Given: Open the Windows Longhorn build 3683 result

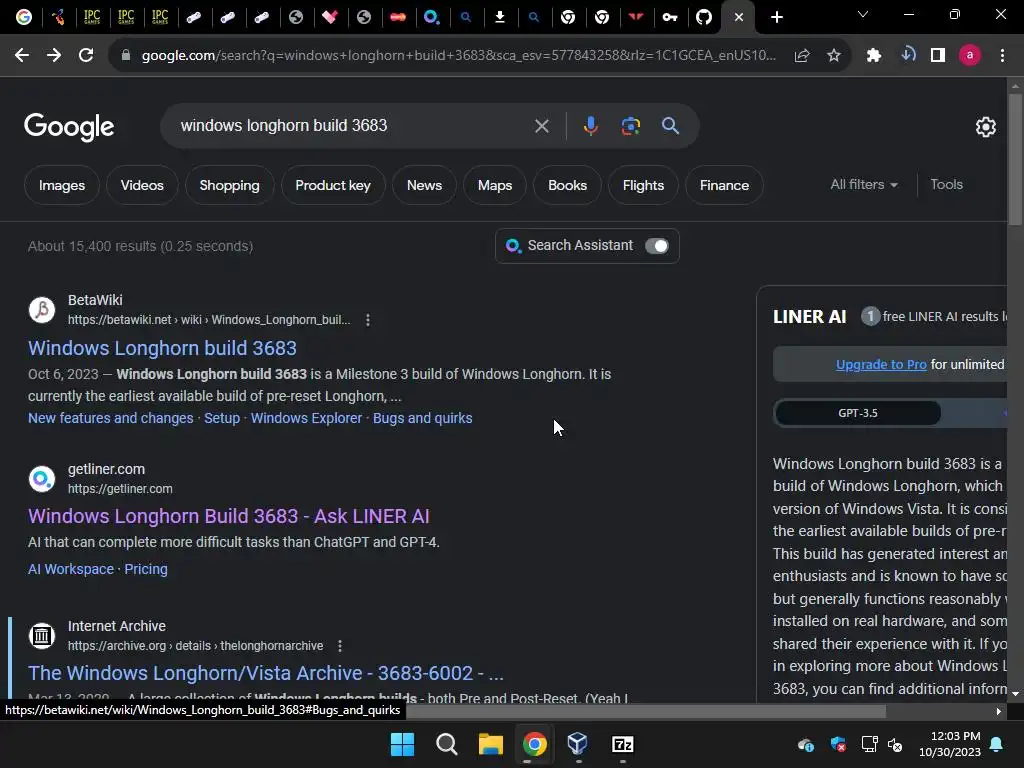Looking at the screenshot, I should [x=162, y=348].
